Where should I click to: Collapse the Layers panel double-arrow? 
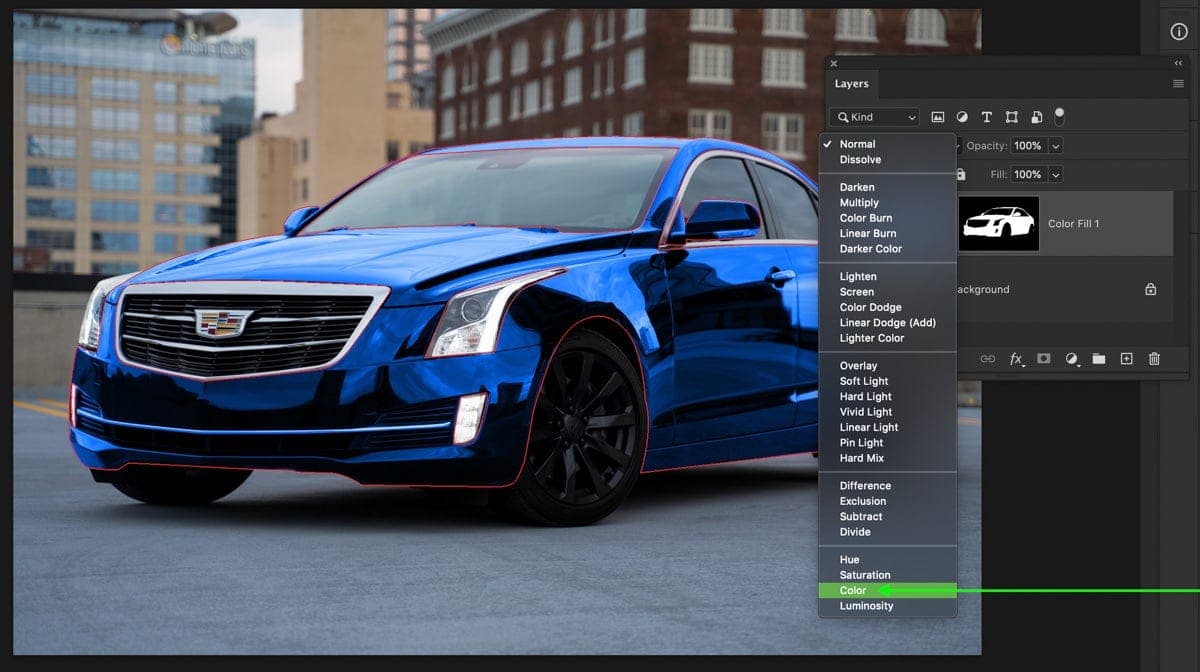click(x=1178, y=63)
